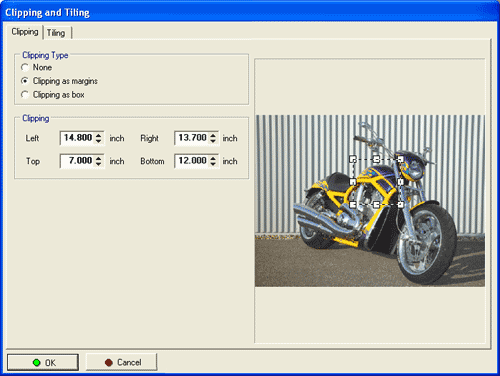The height and width of the screenshot is (376, 500).
Task: Click the Right clipping value field
Action: (x=192, y=138)
